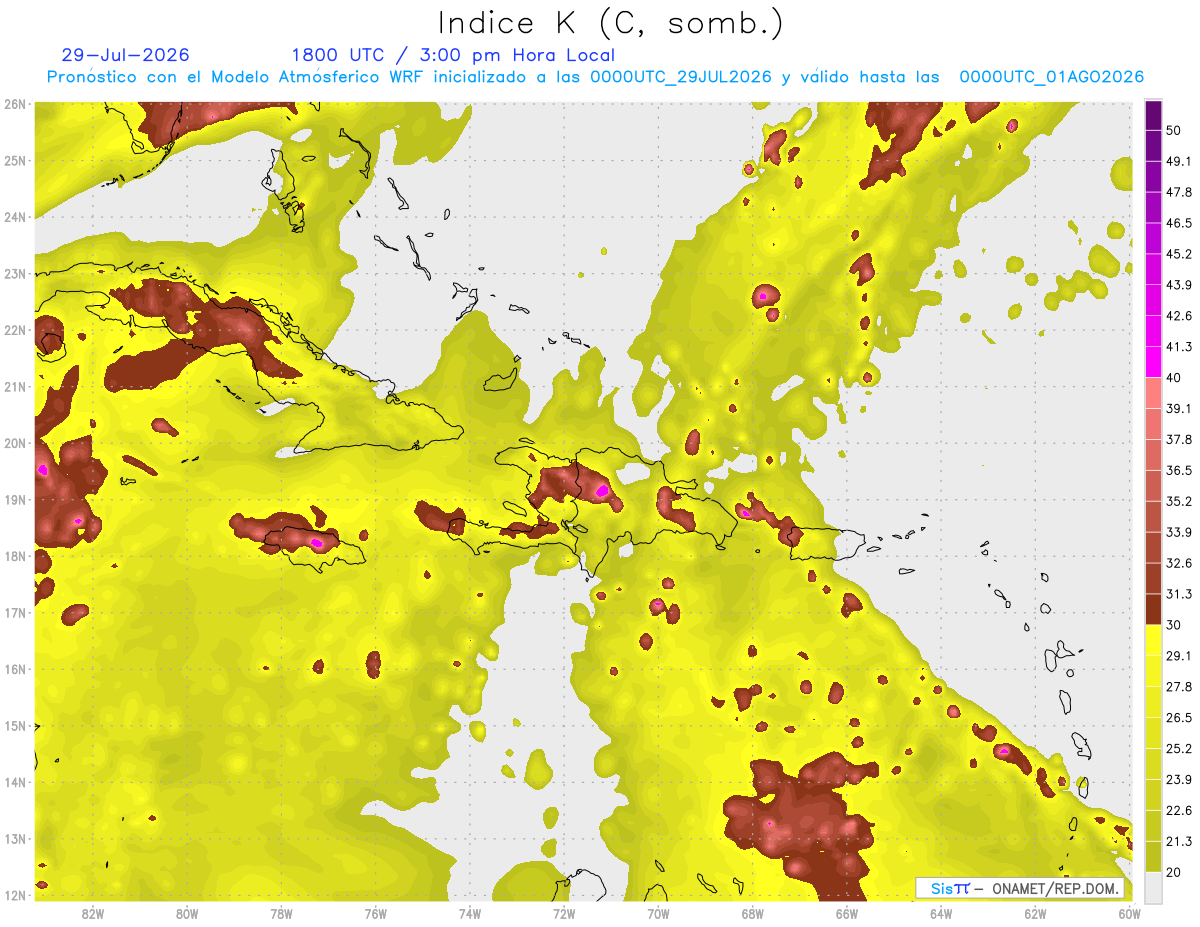
Task: Click the map title "Indice K (C, somb.)"
Action: point(611,22)
